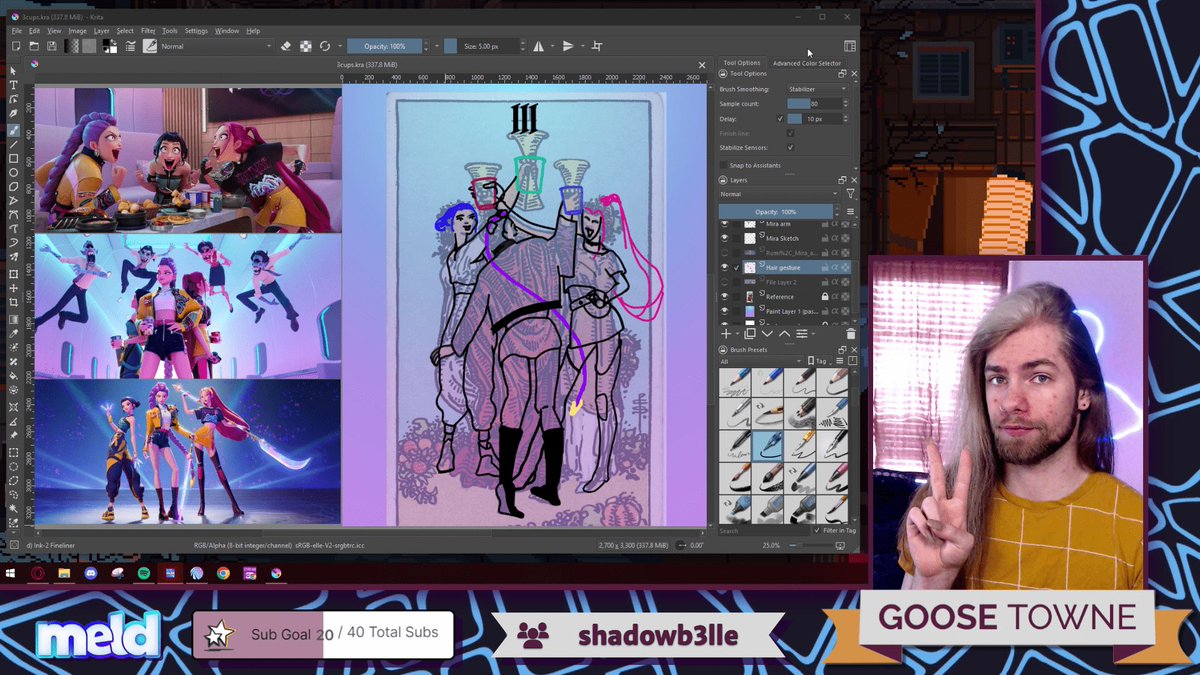Select the Freehand Brush tool

[x=14, y=130]
